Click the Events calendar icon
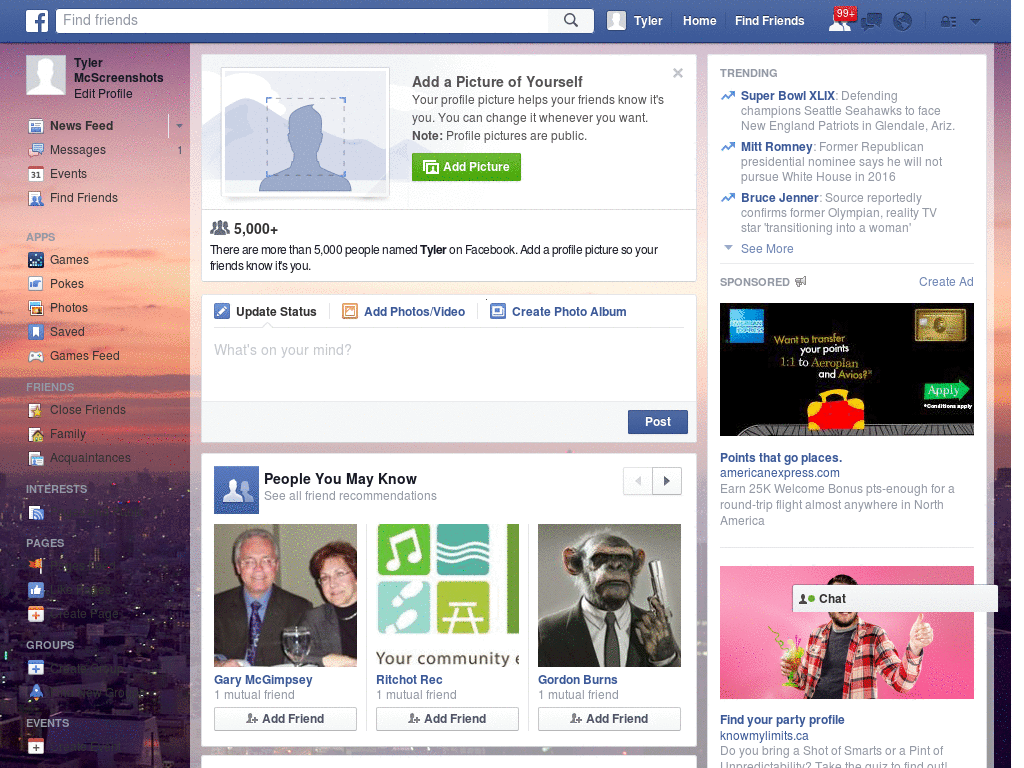Viewport: 1024px width, 768px height. 36,174
